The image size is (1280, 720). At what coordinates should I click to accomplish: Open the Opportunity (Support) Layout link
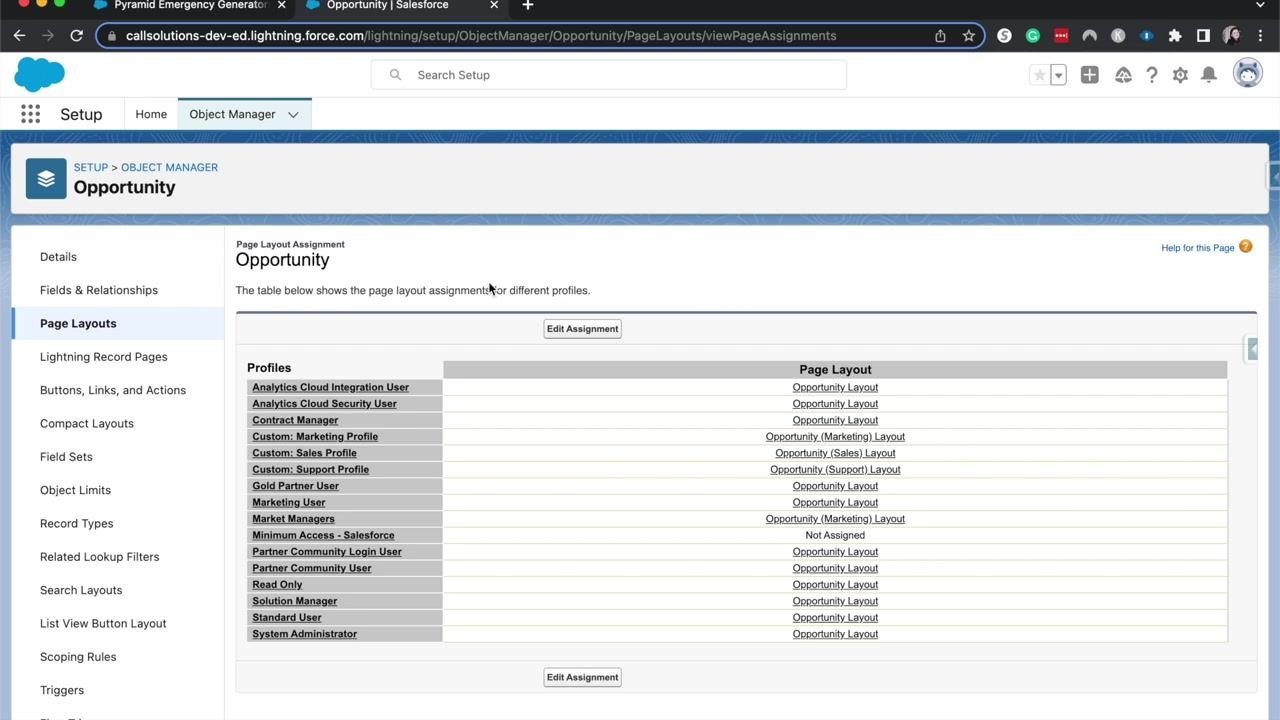pos(835,470)
